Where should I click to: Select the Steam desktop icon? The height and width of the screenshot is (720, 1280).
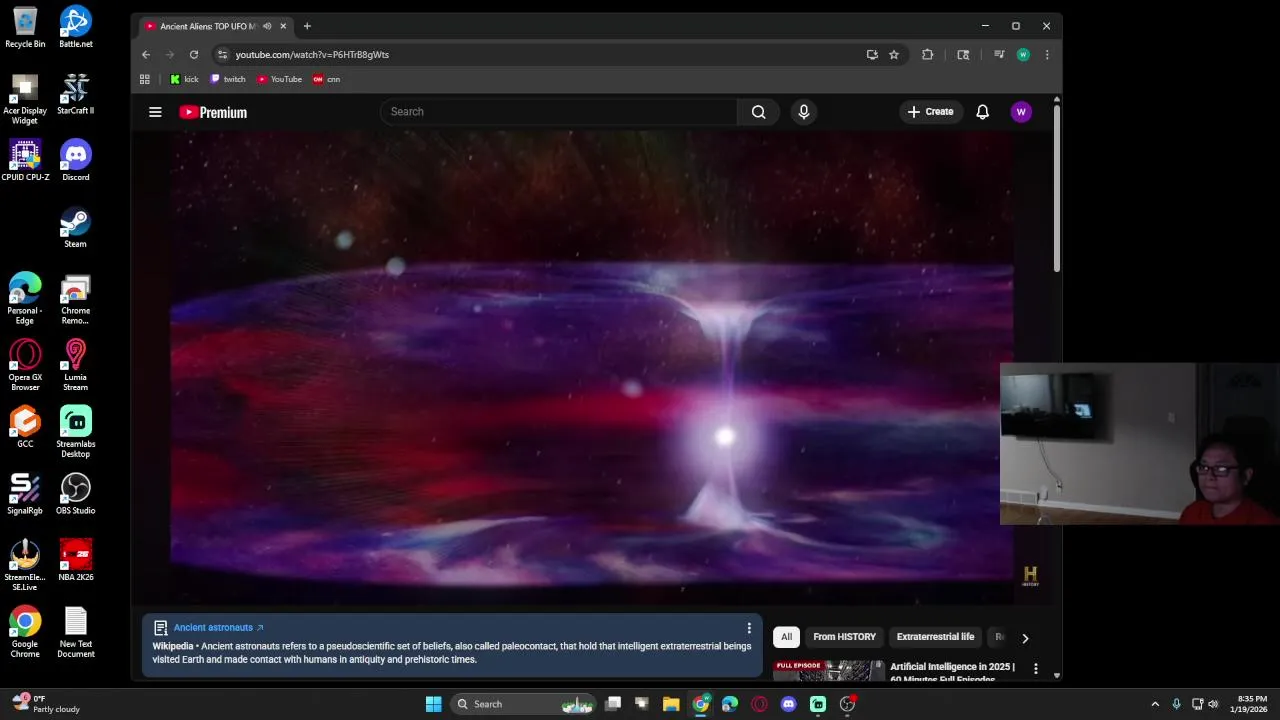(76, 227)
